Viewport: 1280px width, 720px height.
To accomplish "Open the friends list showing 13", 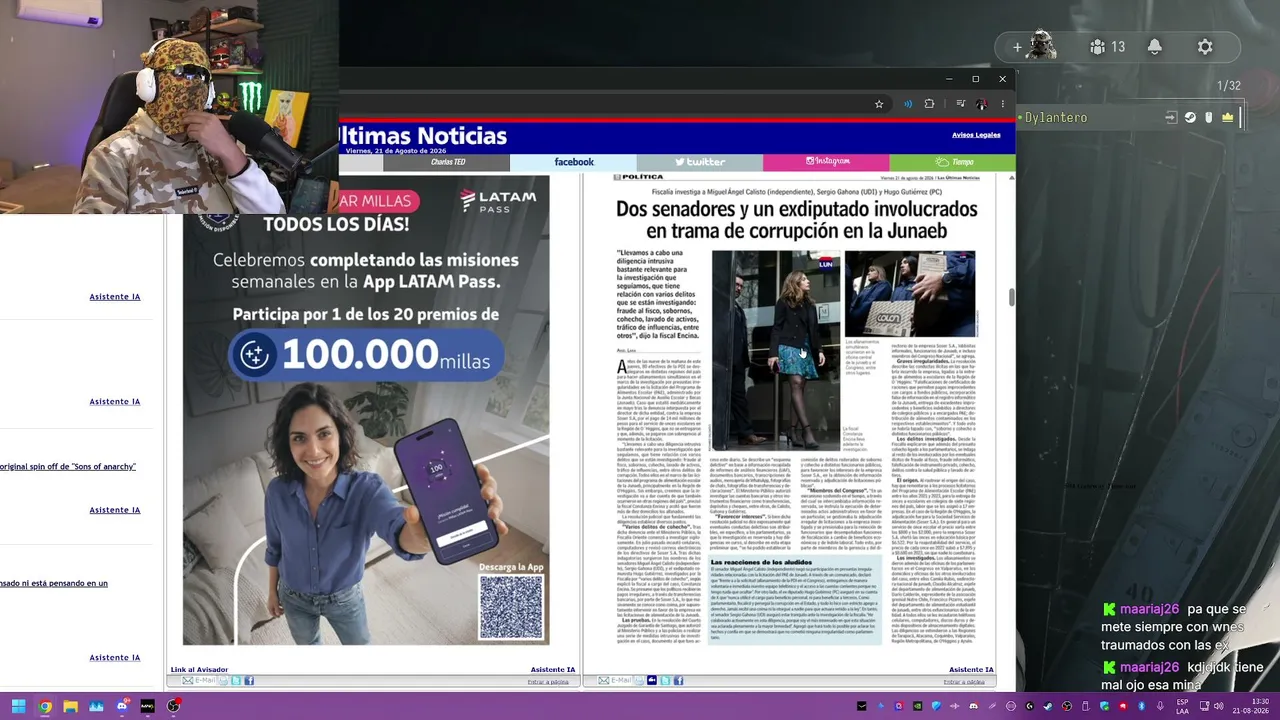I will point(1107,47).
